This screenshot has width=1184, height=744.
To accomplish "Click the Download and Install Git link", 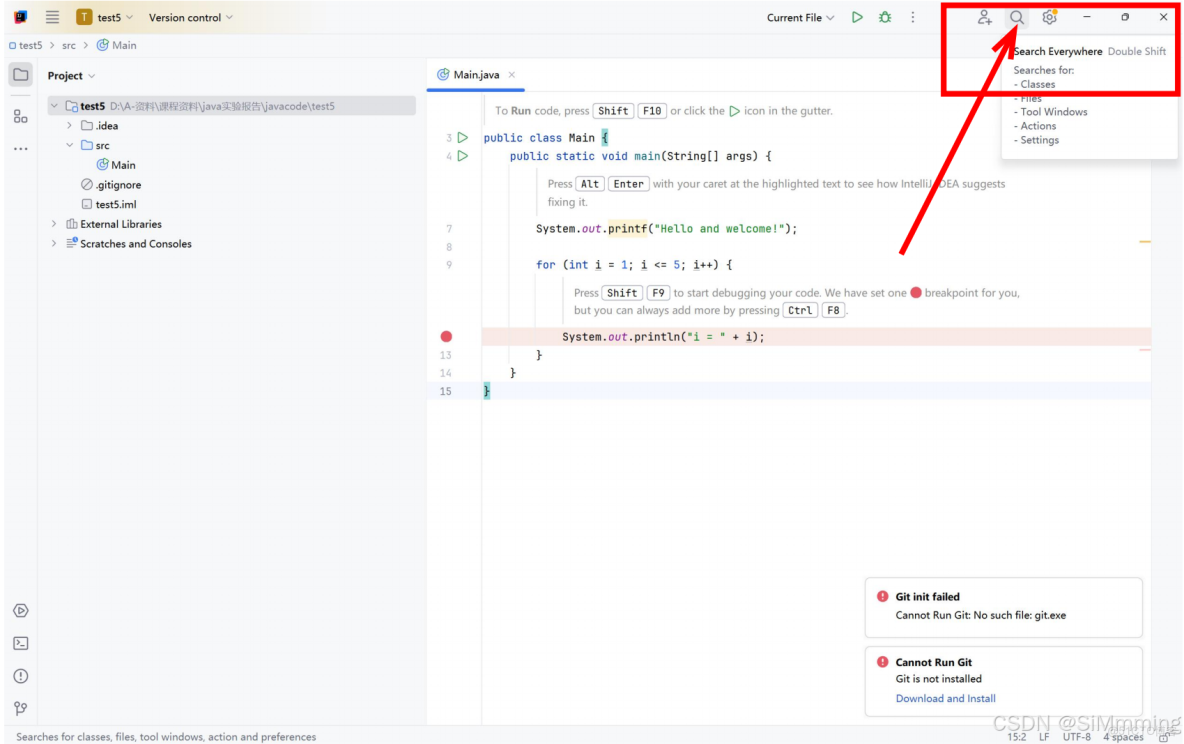I will (945, 698).
